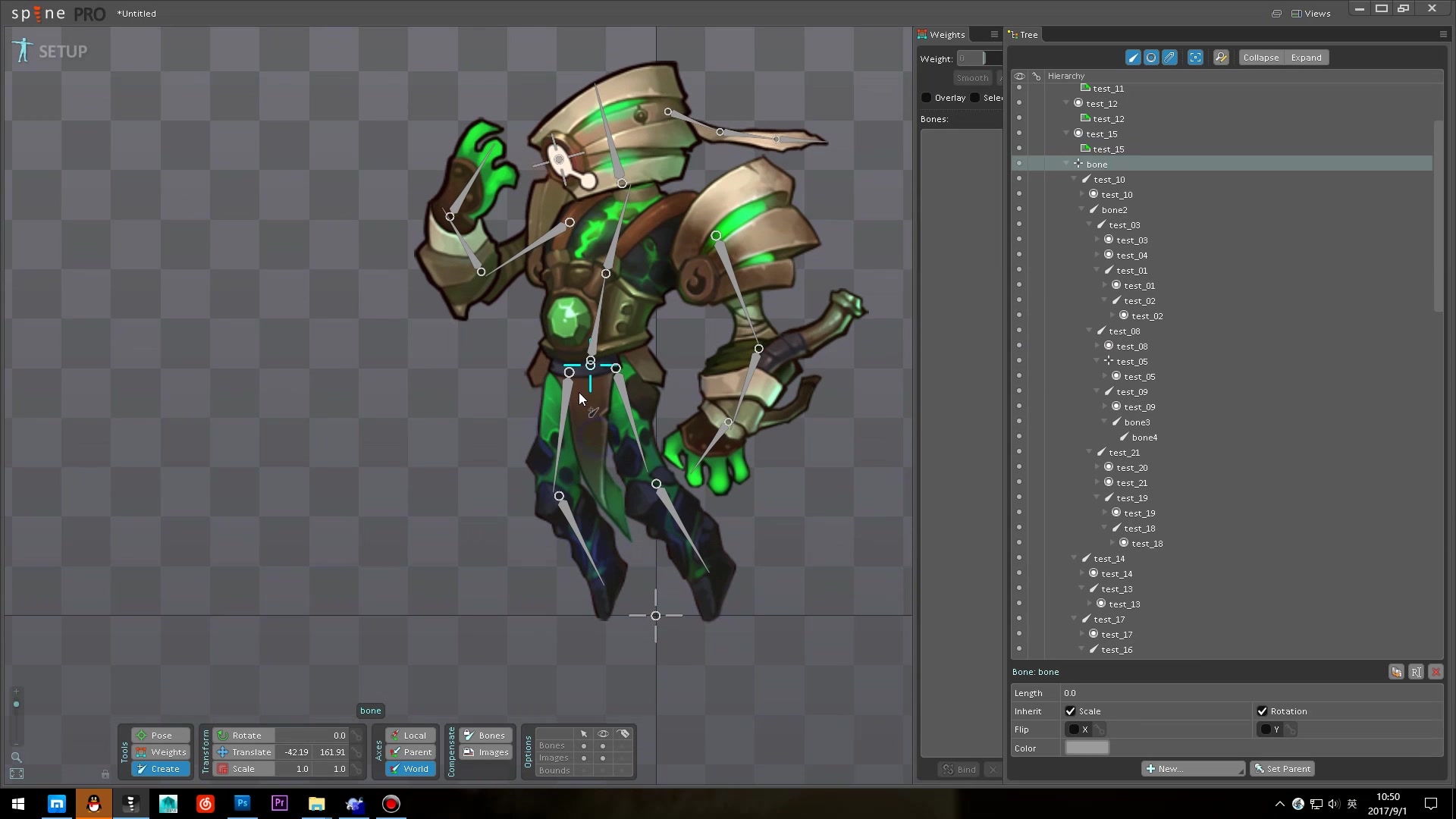
Task: Click the zoom magnifier icon left of viewport
Action: [x=16, y=757]
